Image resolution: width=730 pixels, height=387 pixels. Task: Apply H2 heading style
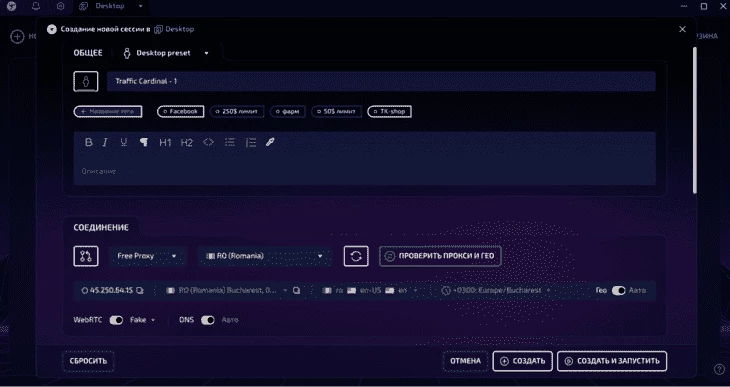click(x=187, y=143)
